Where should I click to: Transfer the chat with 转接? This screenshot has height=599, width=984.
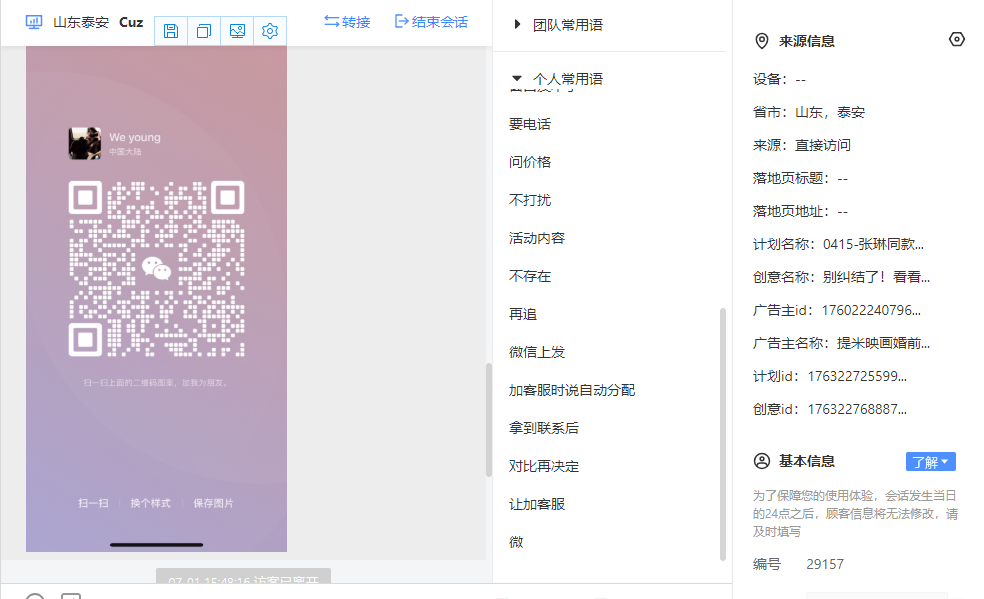tap(347, 22)
